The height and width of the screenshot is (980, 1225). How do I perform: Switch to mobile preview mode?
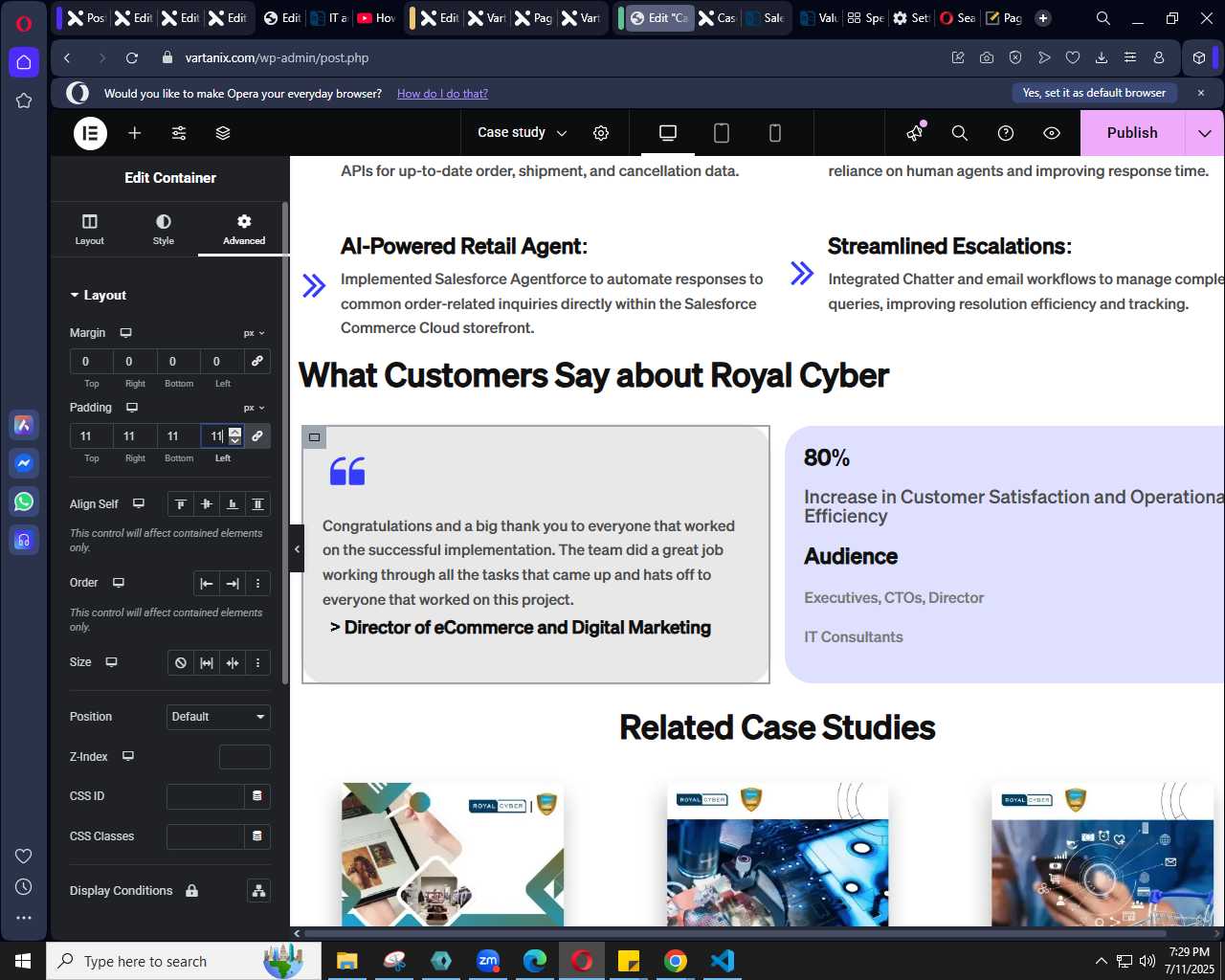775,133
